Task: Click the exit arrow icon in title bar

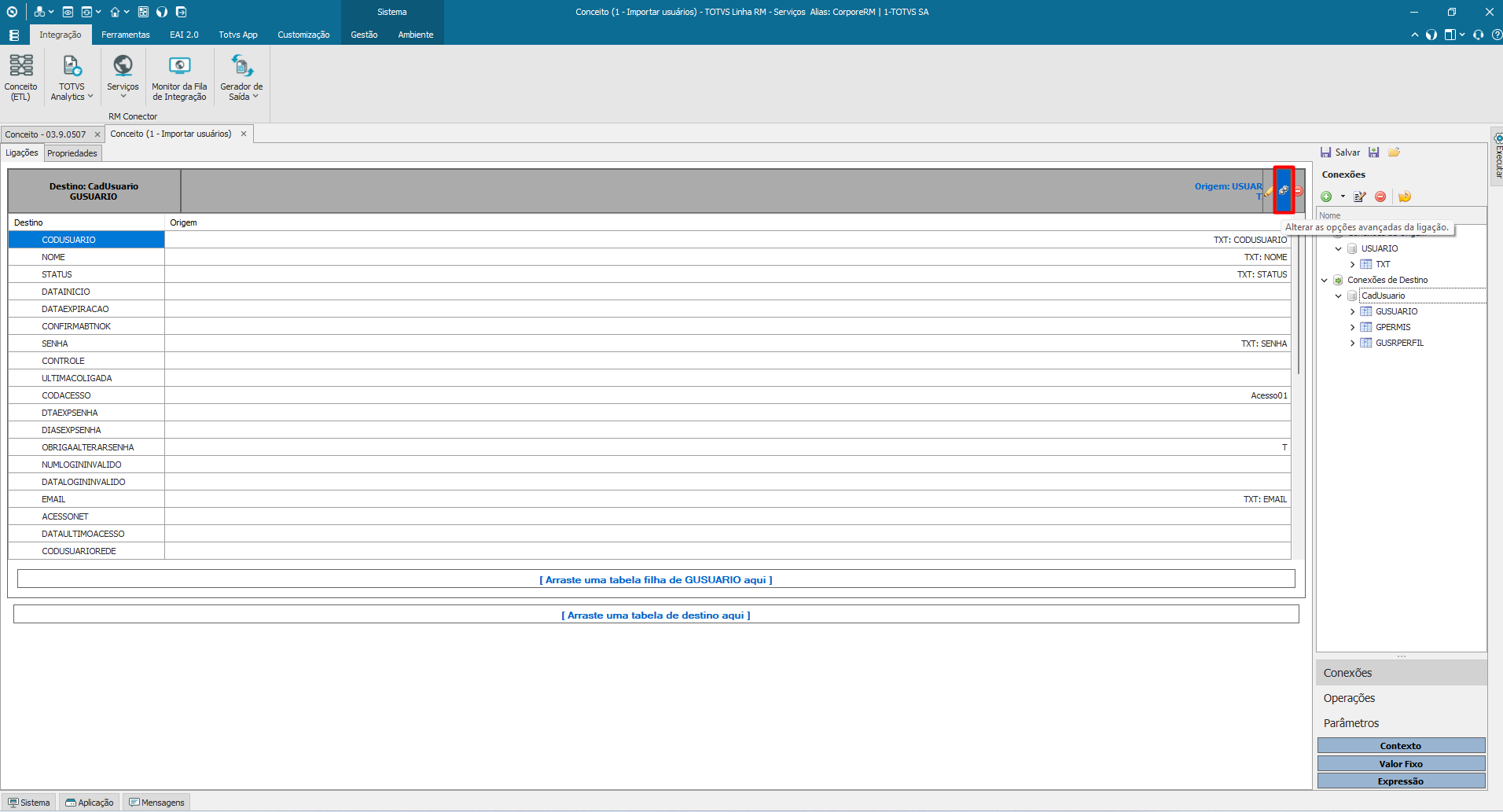Action: (181, 12)
